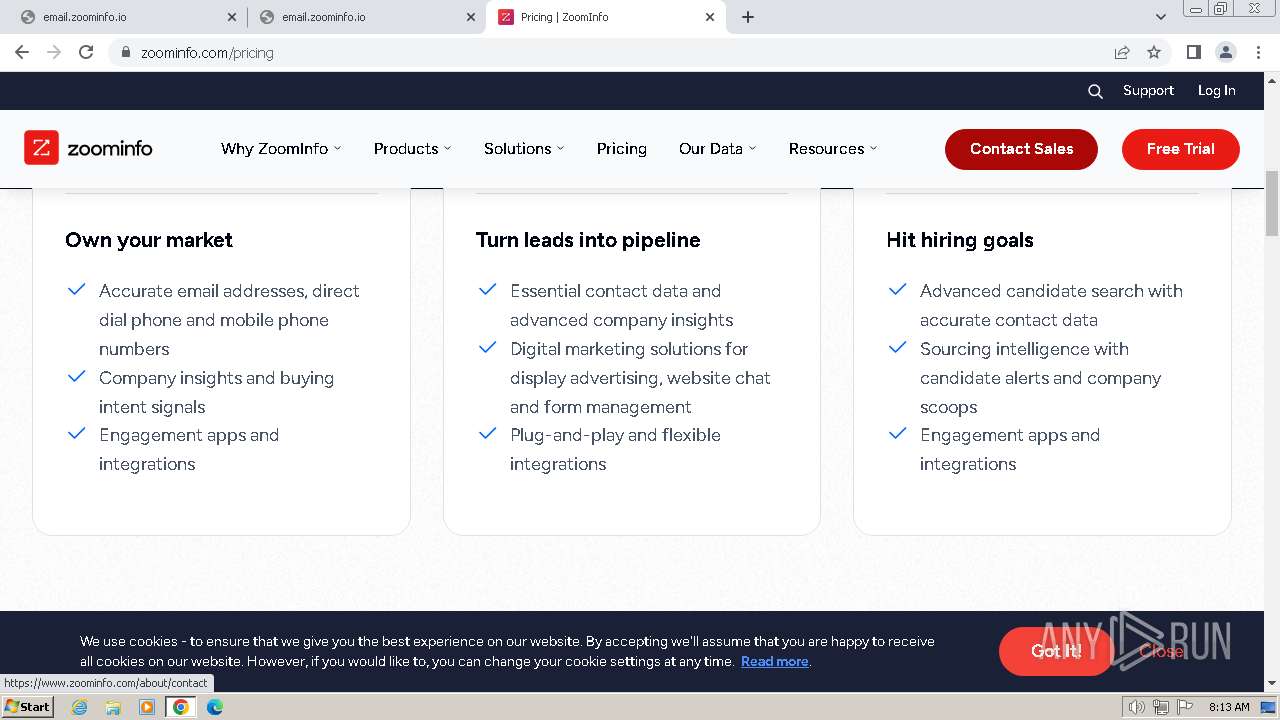
Task: Expand the Why ZoomInfo menu
Action: tap(281, 148)
